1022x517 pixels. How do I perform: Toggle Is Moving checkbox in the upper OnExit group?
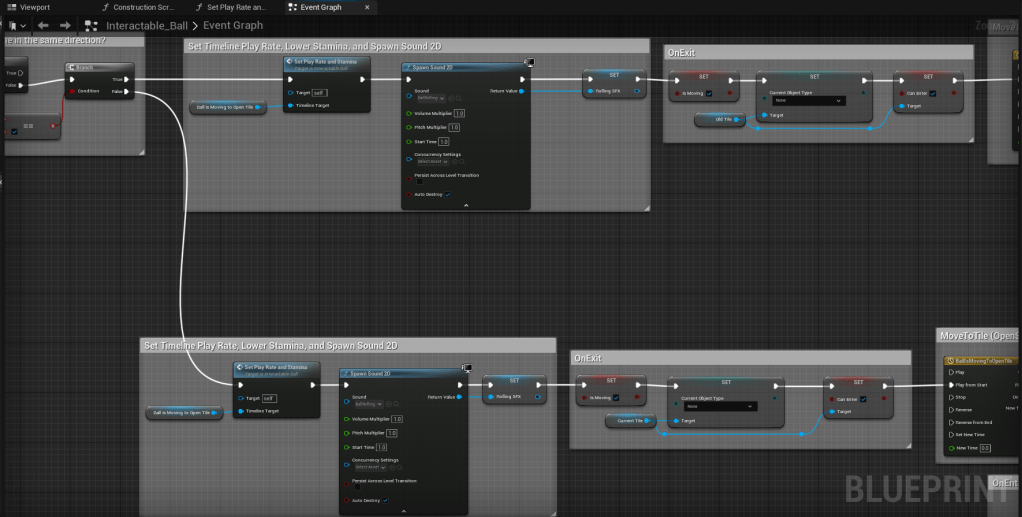click(709, 93)
